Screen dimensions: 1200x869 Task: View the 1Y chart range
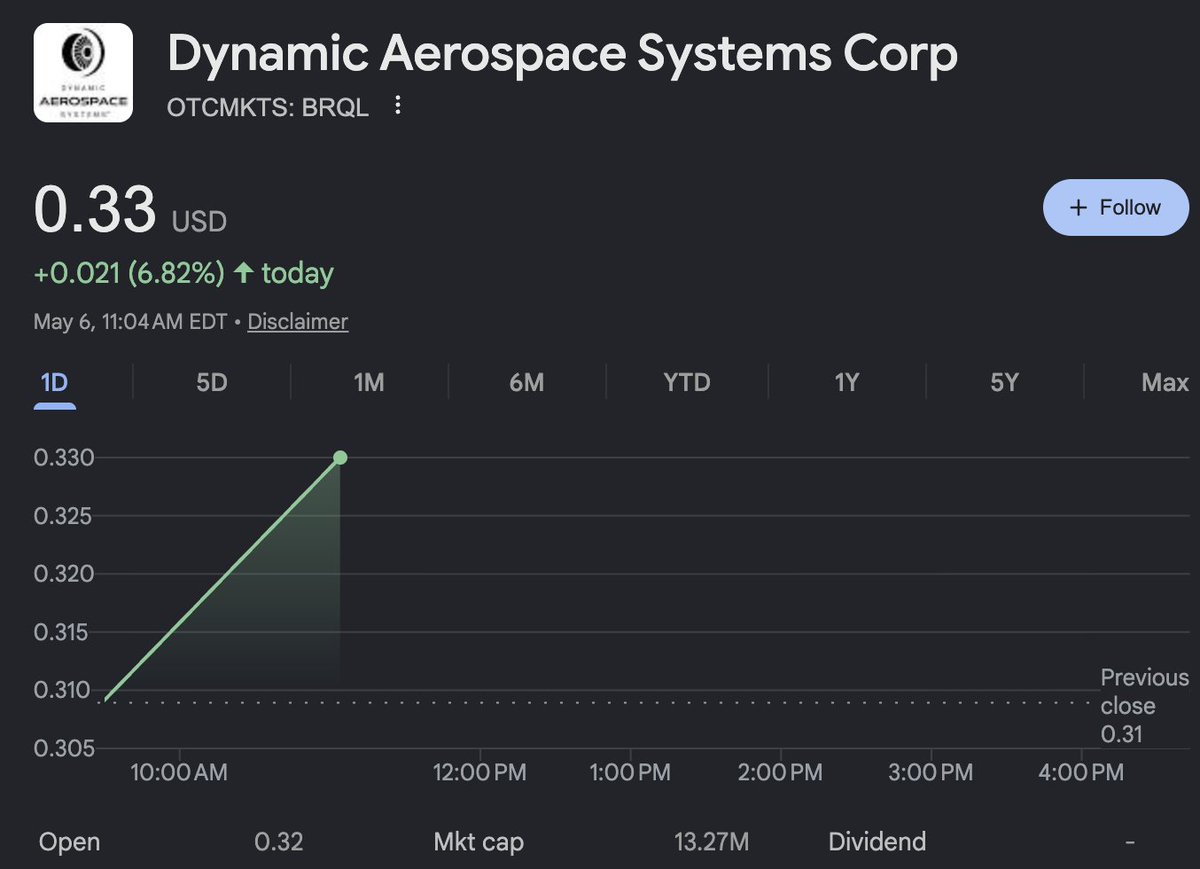pos(847,383)
